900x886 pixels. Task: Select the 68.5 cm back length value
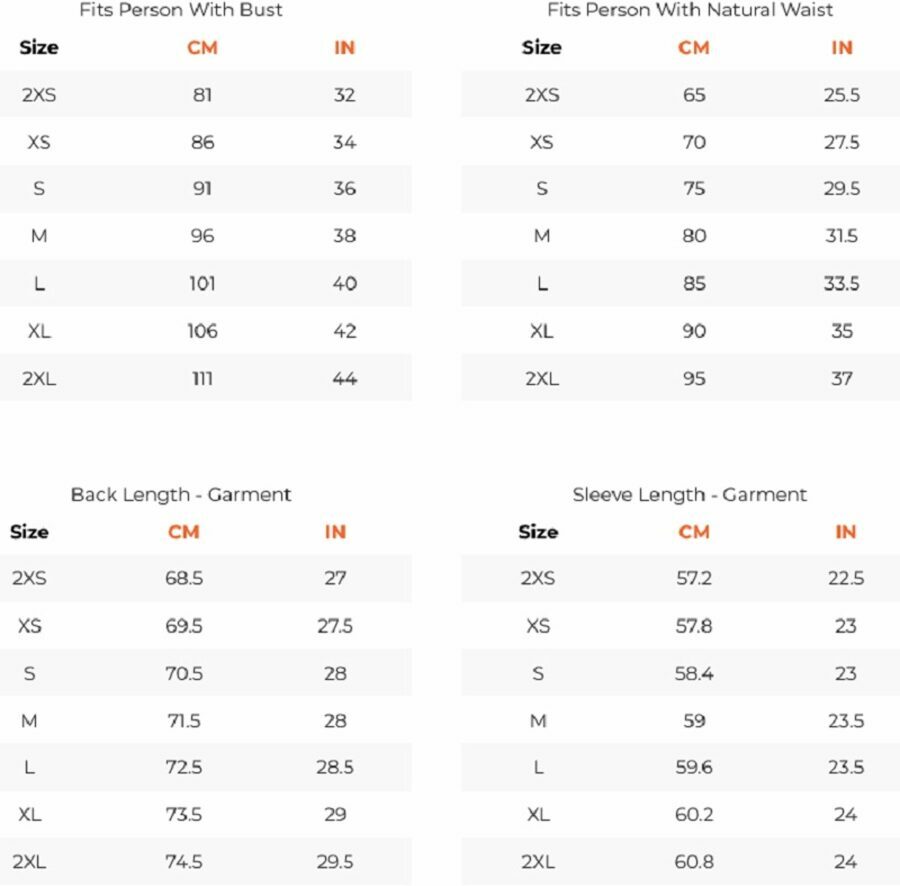click(x=184, y=578)
